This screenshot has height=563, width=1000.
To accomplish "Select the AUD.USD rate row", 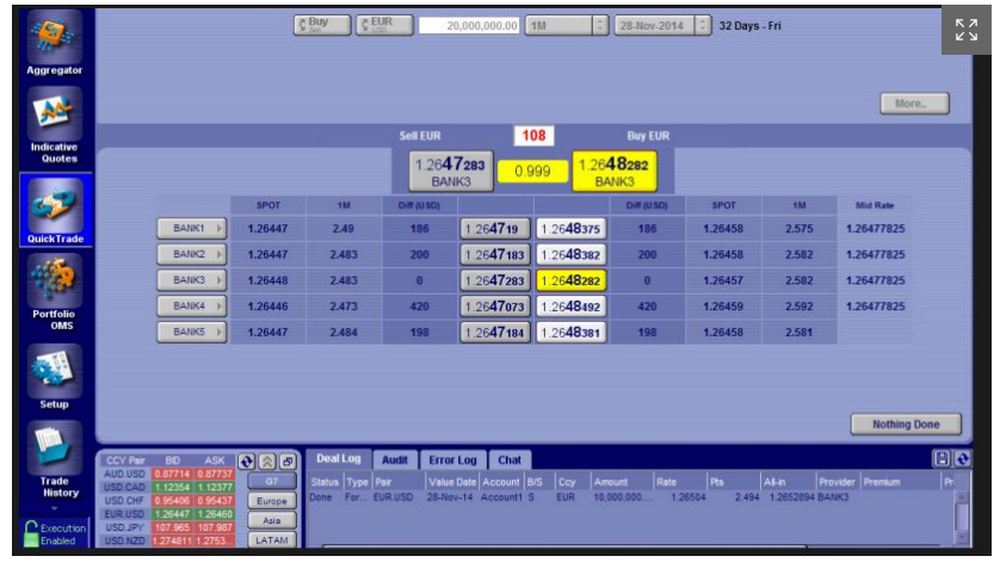I will tap(168, 474).
